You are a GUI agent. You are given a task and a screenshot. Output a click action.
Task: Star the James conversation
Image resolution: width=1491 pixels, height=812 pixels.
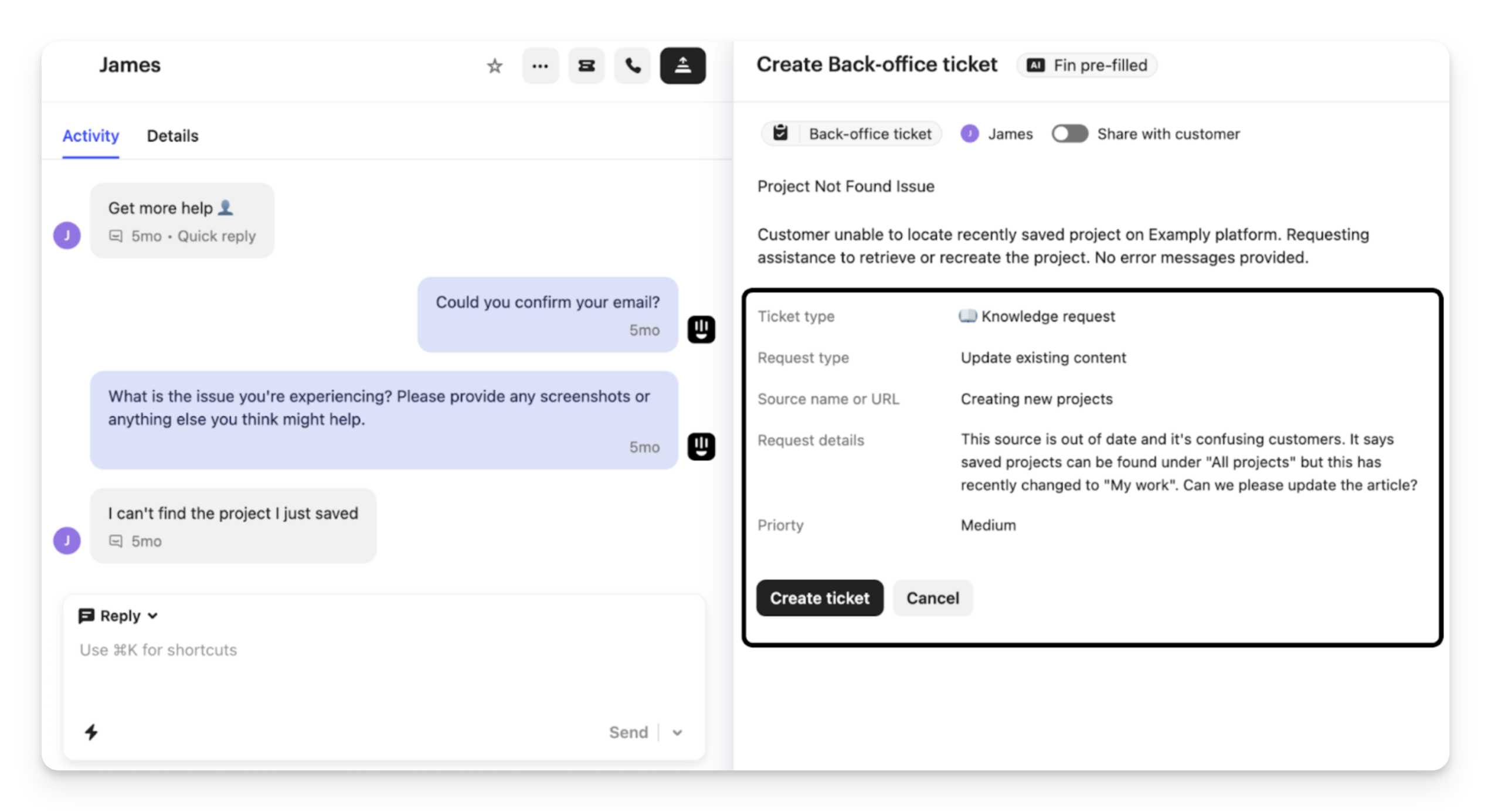tap(494, 66)
